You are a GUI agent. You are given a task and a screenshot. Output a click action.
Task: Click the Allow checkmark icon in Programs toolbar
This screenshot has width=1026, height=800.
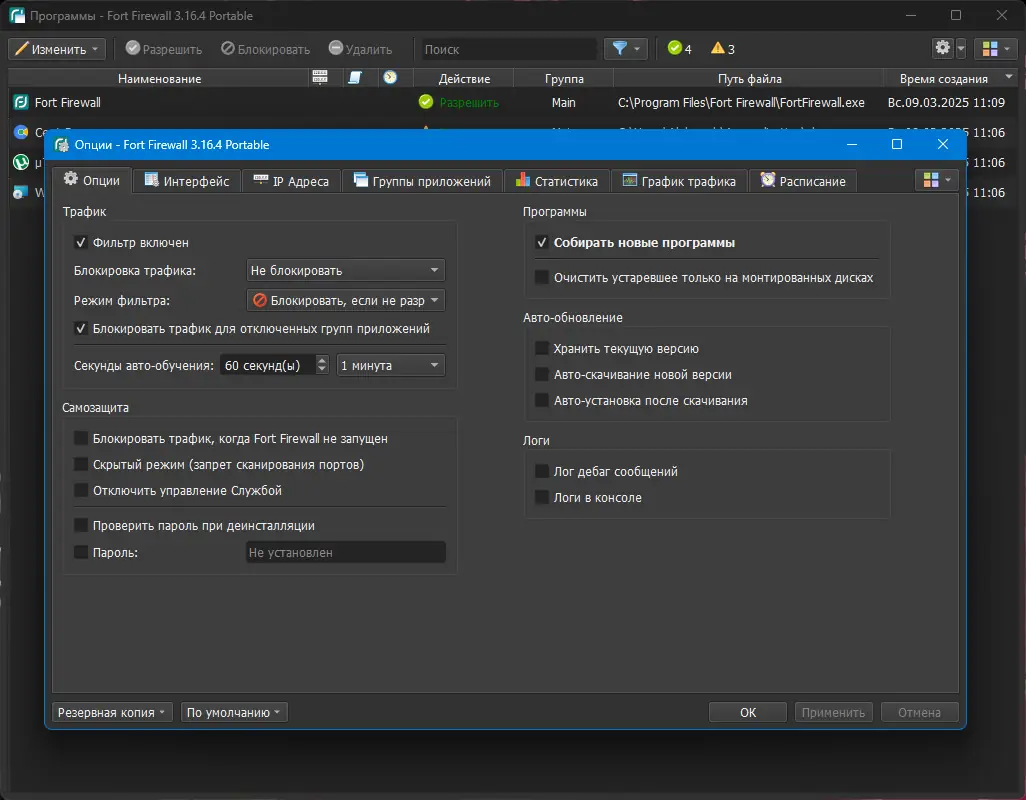point(133,48)
